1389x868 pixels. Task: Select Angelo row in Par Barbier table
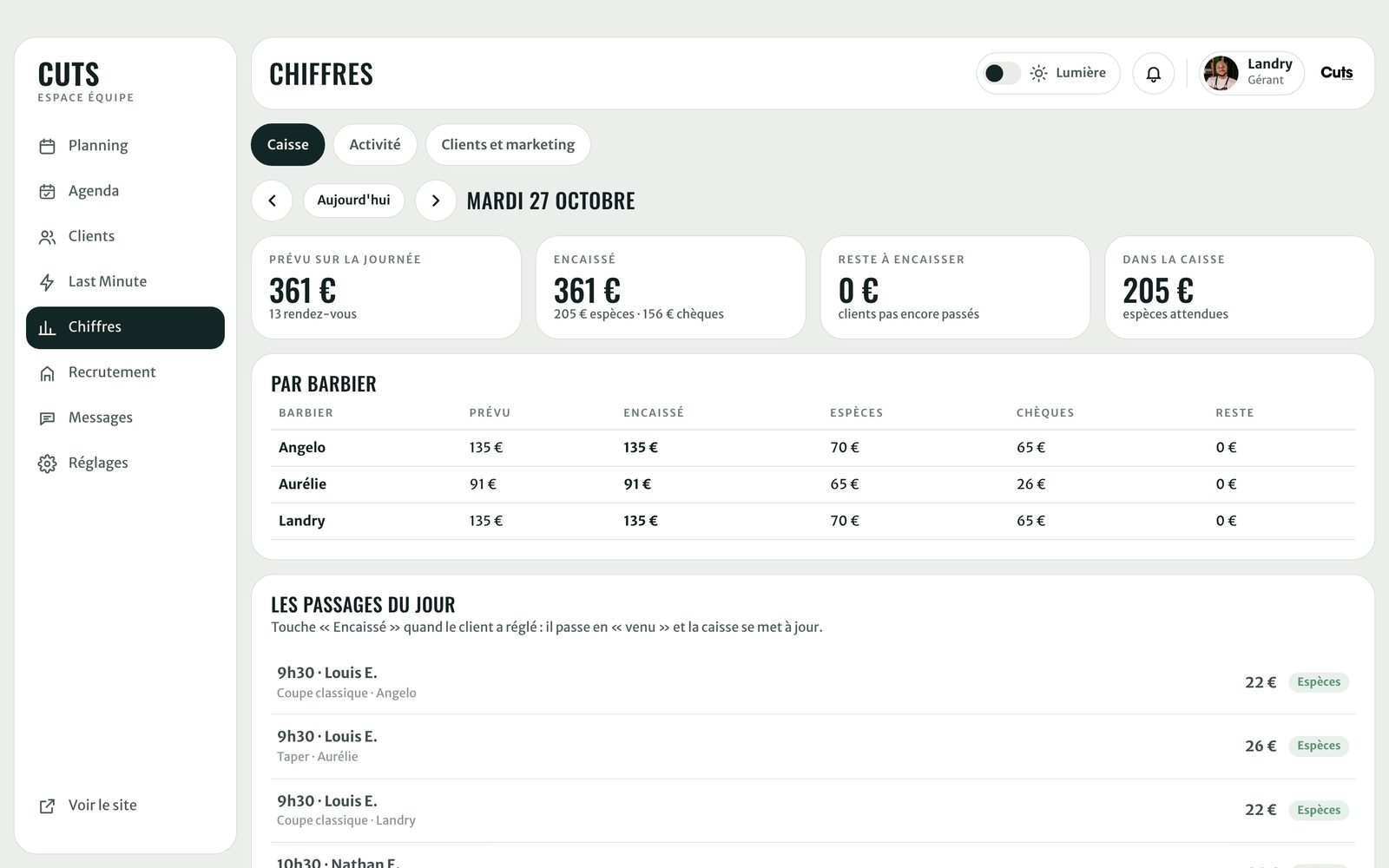[813, 448]
